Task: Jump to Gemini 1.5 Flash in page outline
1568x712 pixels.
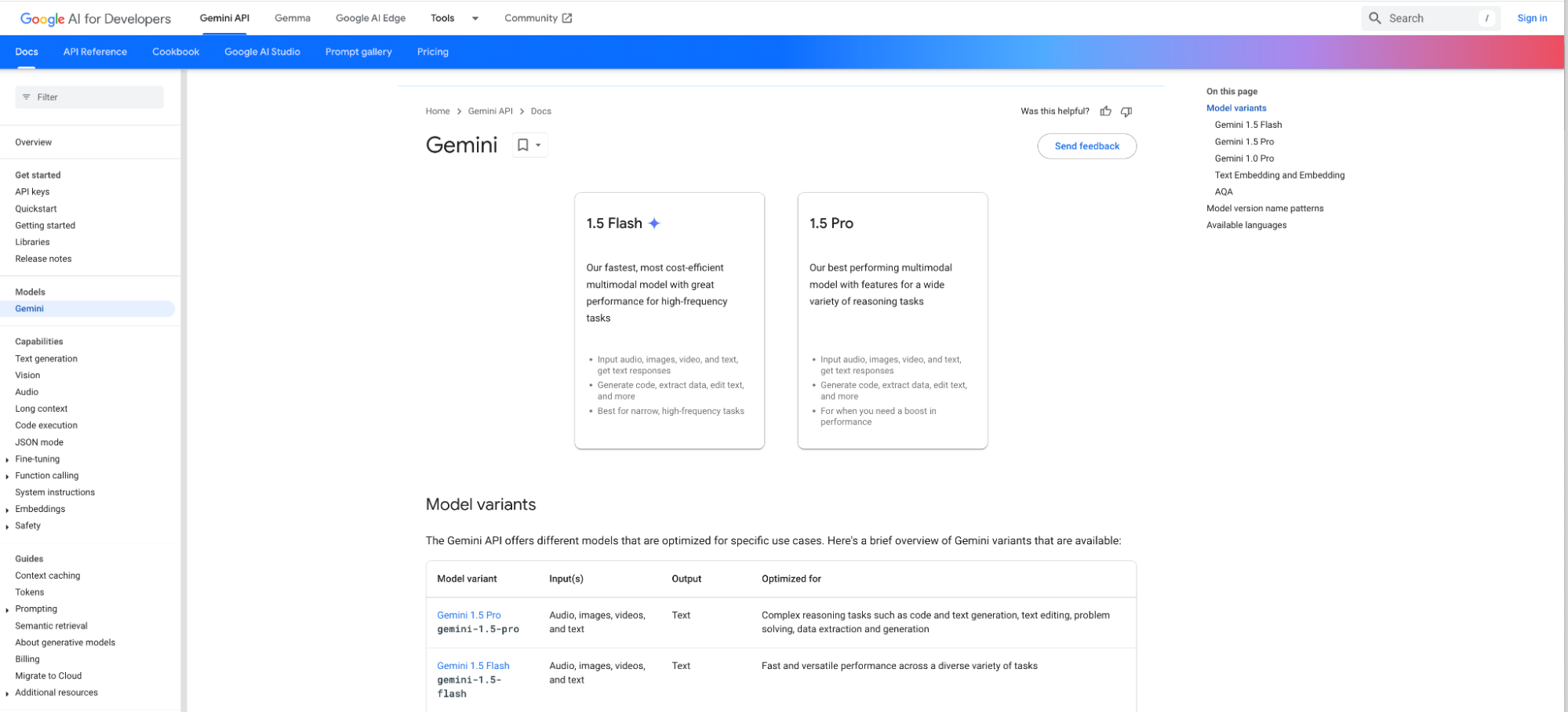Action: pos(1248,125)
